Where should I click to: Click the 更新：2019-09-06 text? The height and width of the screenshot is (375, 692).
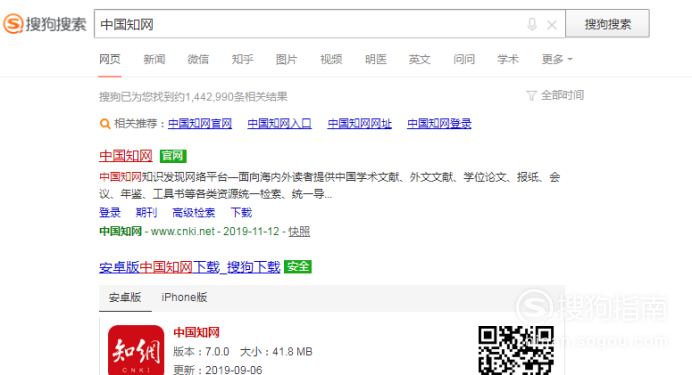click(x=218, y=370)
